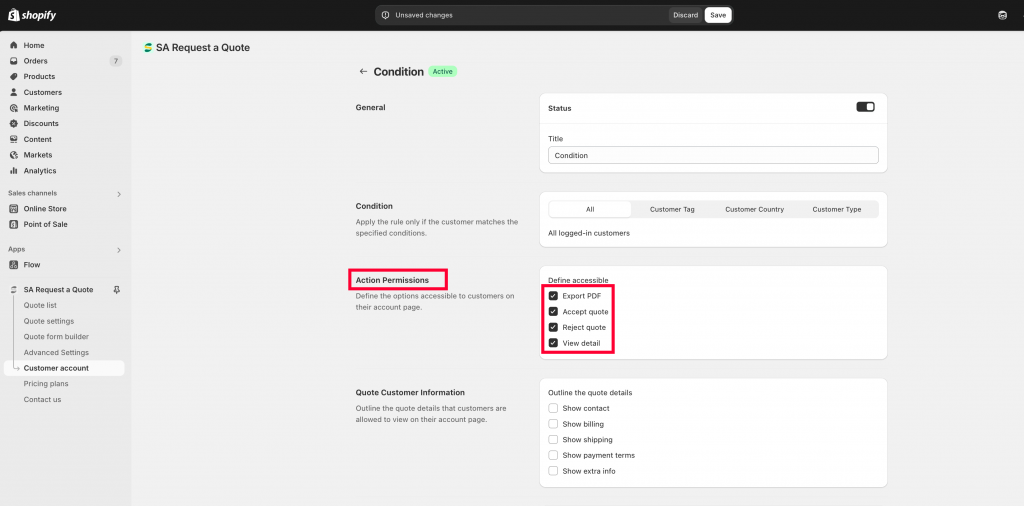This screenshot has width=1024, height=506.
Task: Click the Products tag icon
Action: [x=14, y=76]
